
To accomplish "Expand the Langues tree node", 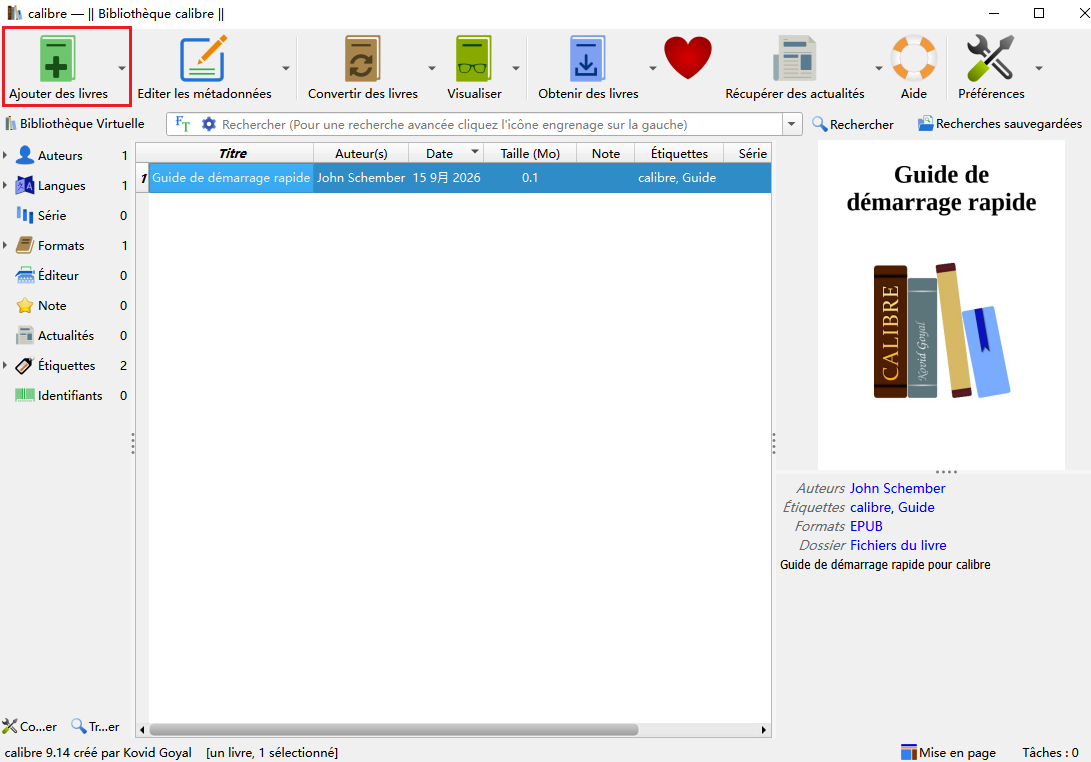I will tap(6, 185).
